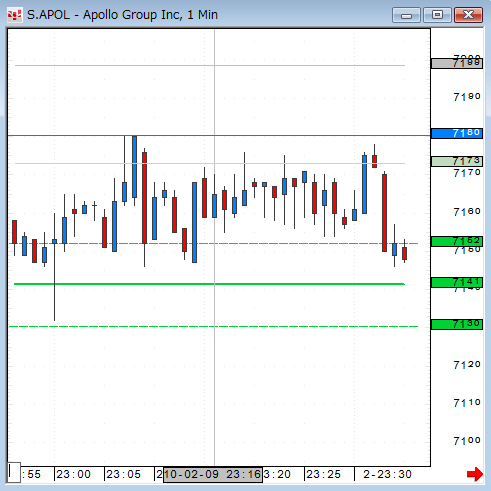491x491 pixels.
Task: Click the 23:25 time axis label
Action: [x=323, y=474]
